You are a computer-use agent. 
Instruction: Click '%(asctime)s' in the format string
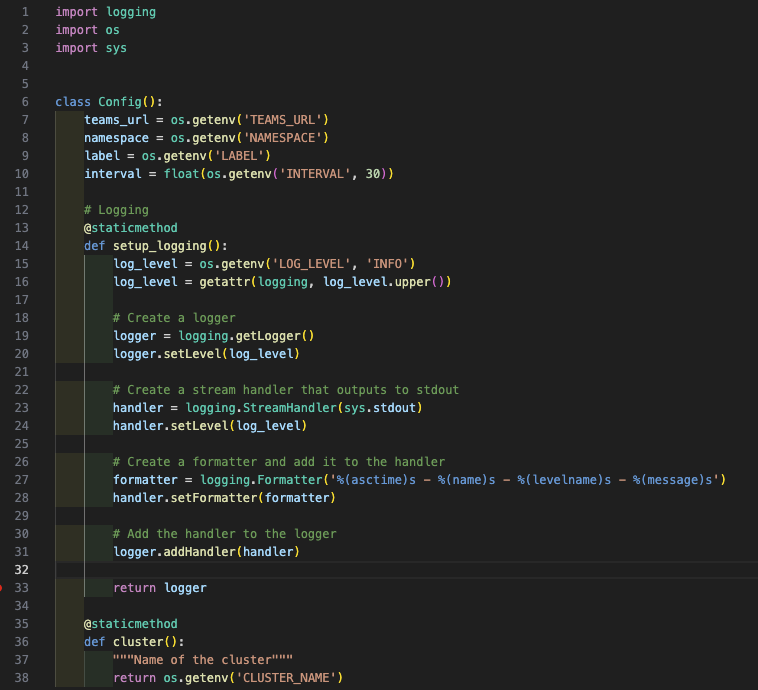[376, 480]
